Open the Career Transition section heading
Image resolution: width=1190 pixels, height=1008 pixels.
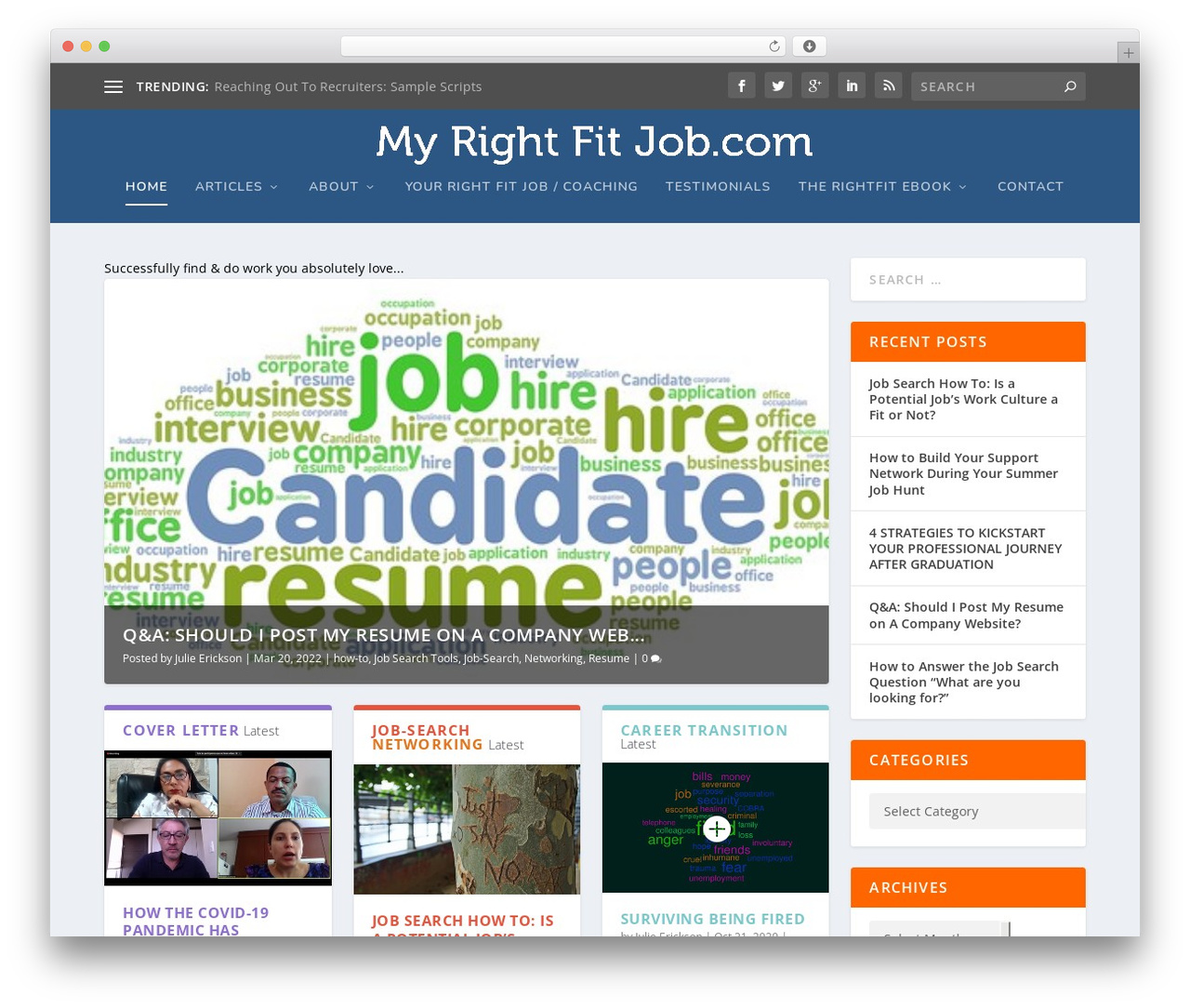click(x=704, y=731)
